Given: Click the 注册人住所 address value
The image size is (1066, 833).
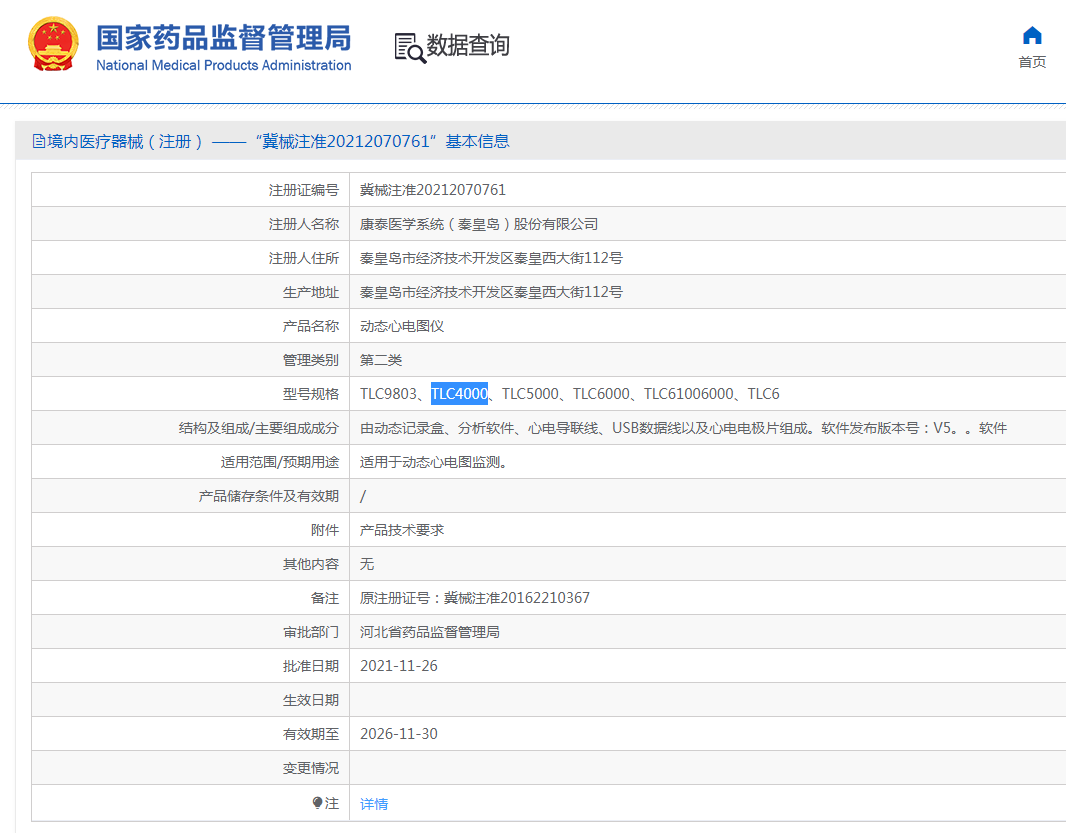Looking at the screenshot, I should 491,258.
